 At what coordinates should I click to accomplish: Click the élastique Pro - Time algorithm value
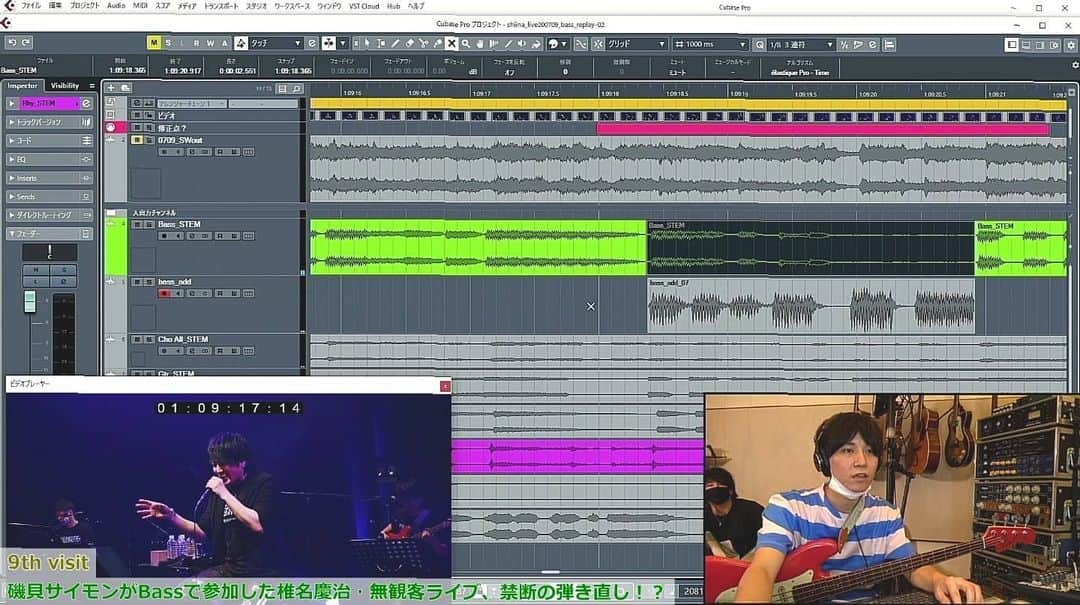click(x=800, y=72)
